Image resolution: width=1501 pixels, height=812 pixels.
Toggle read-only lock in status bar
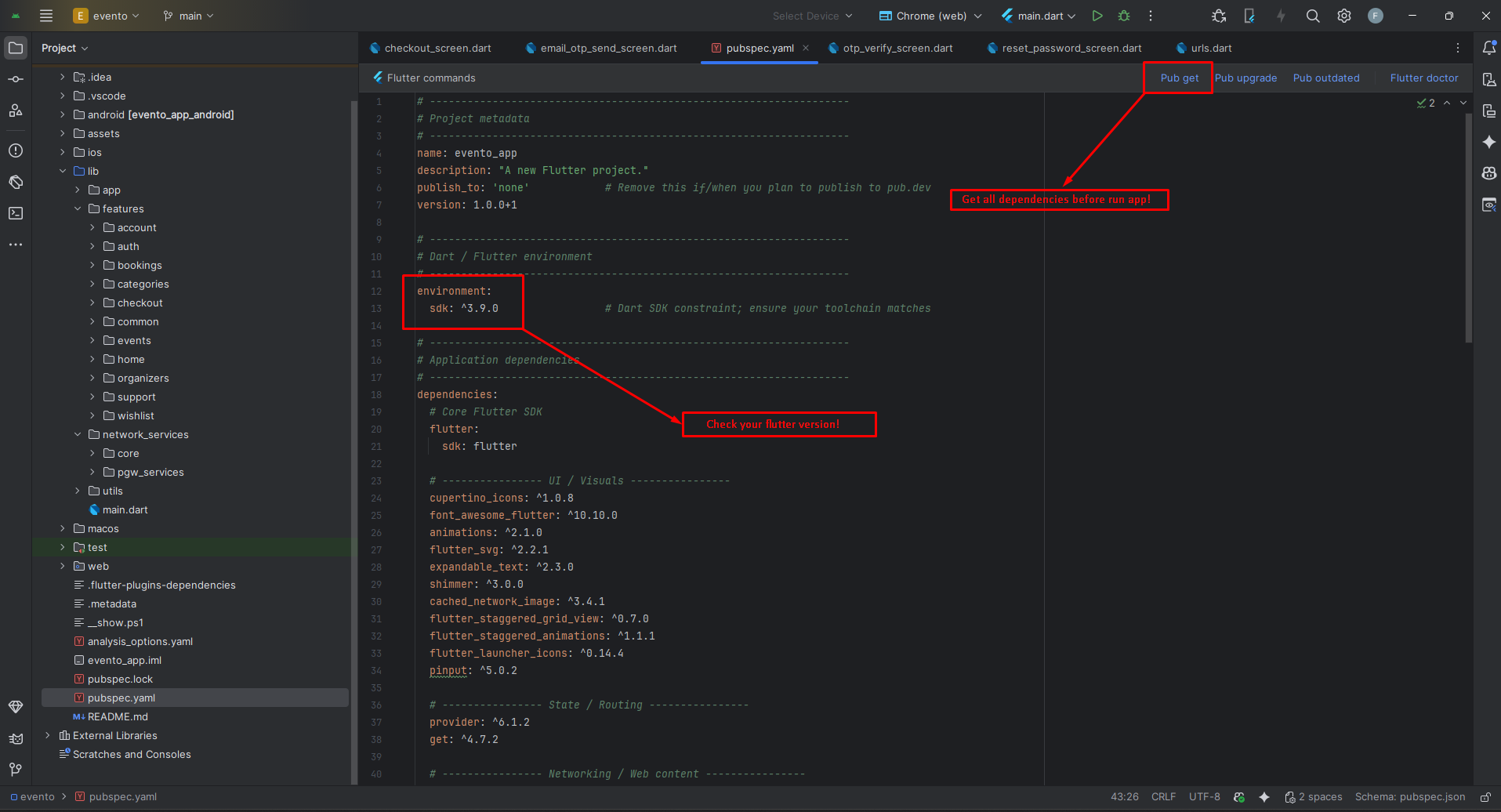pyautogui.click(x=1485, y=797)
